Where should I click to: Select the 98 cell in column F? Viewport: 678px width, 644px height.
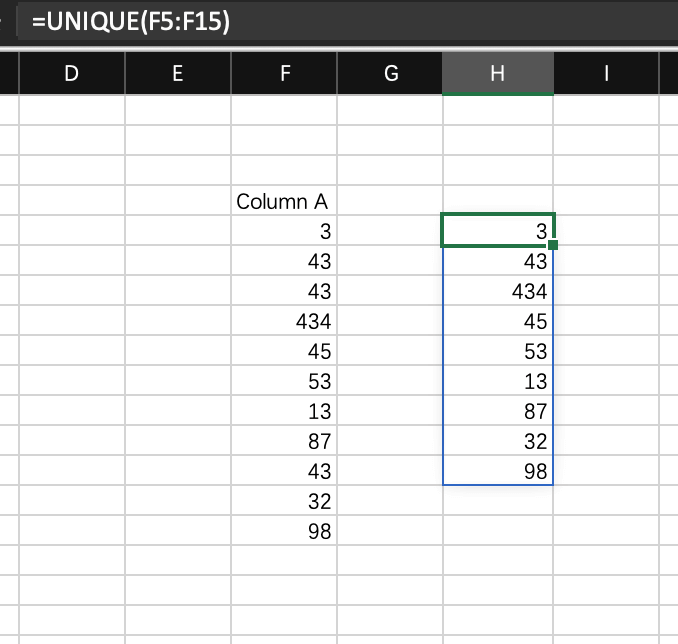click(284, 531)
